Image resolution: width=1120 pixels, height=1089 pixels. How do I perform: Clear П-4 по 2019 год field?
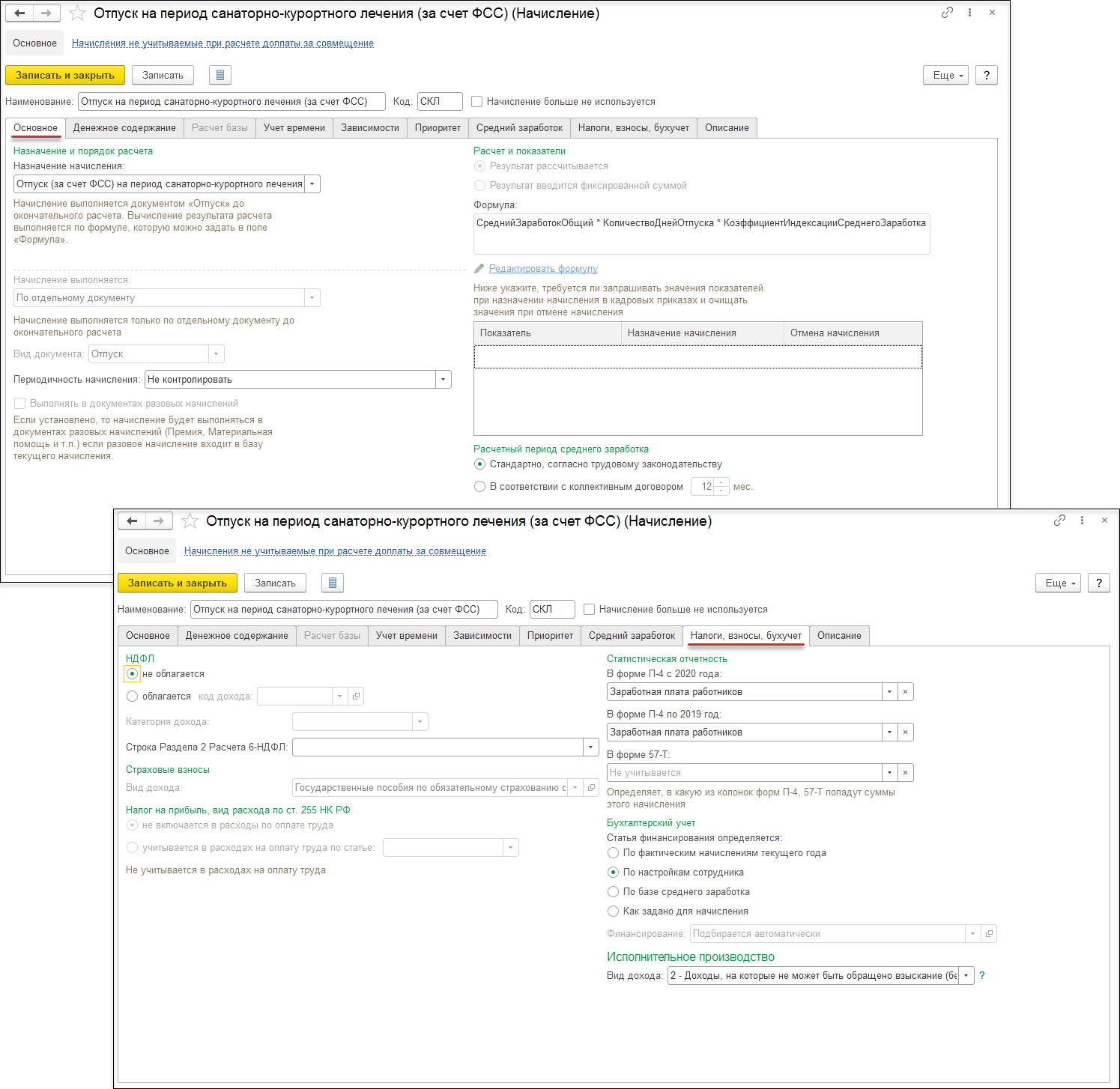coord(905,732)
